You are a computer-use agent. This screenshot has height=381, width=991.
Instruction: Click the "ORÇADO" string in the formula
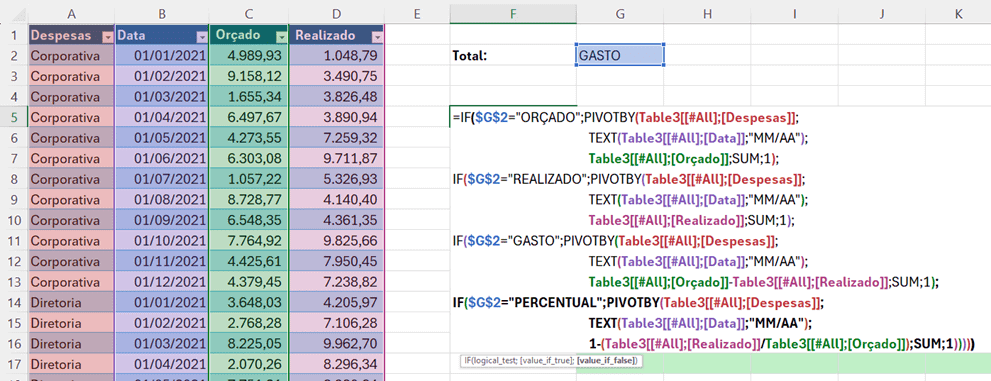[549, 118]
